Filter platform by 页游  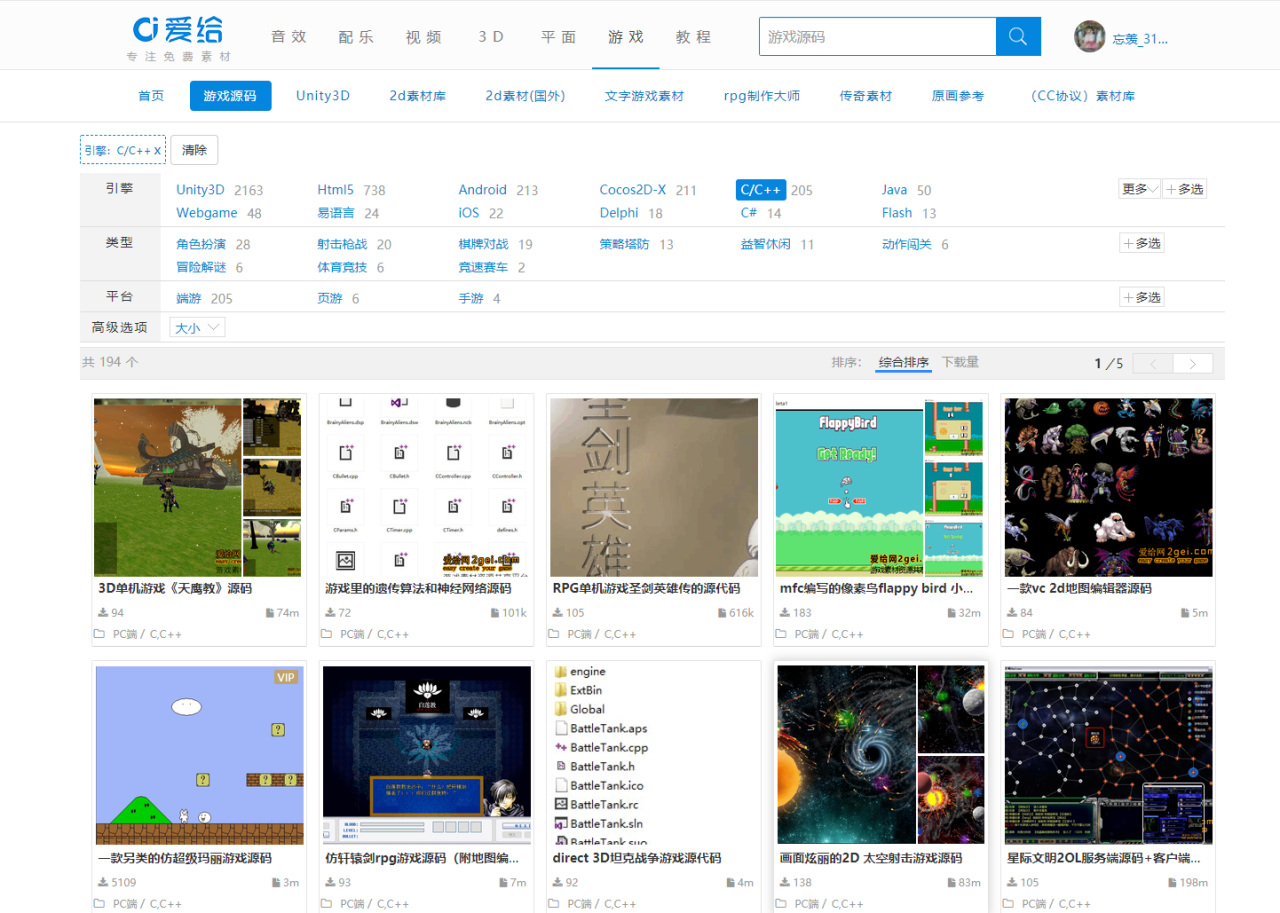point(330,298)
